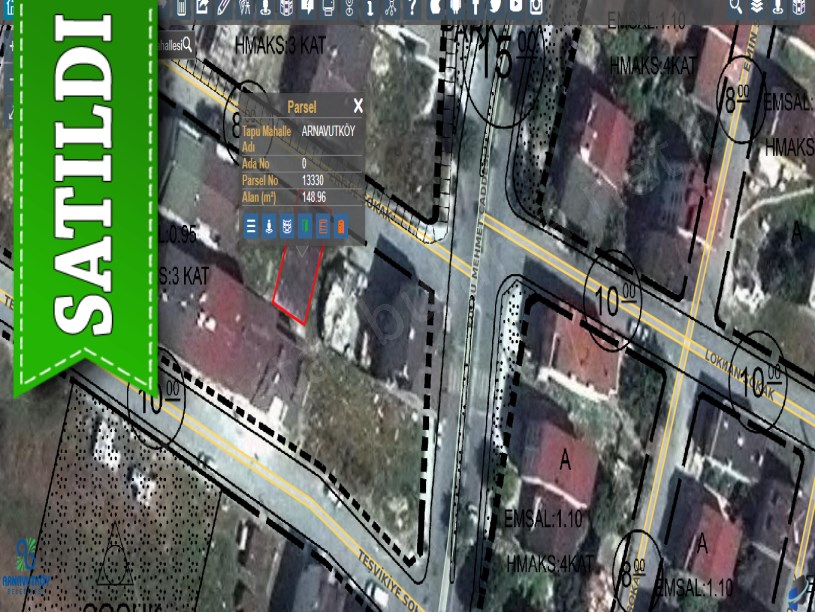Click the question mark help icon

pyautogui.click(x=412, y=7)
